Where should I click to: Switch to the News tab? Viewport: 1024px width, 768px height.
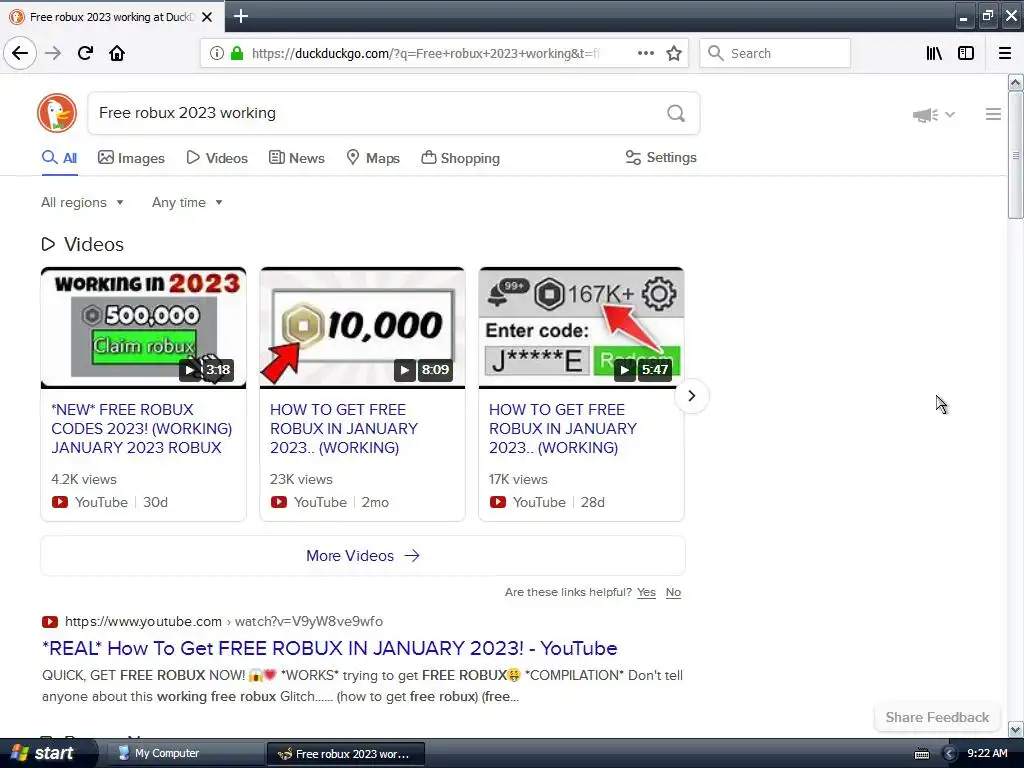[296, 158]
